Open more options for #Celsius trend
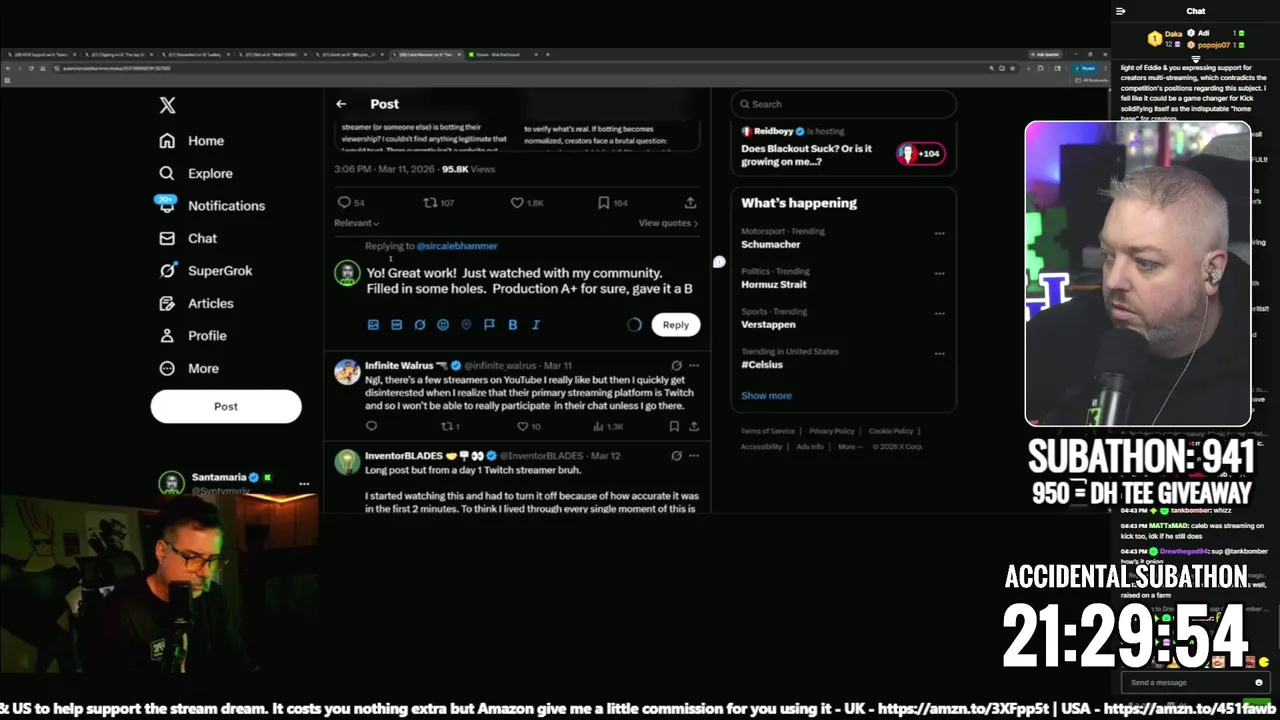The image size is (1280, 720). [x=939, y=353]
